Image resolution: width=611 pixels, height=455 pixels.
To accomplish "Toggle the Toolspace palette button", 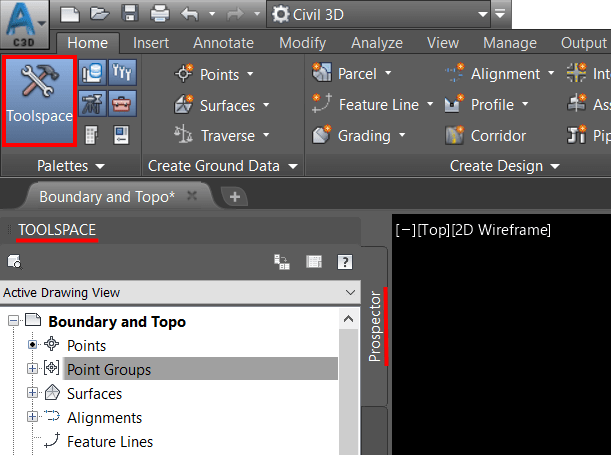I will click(39, 101).
